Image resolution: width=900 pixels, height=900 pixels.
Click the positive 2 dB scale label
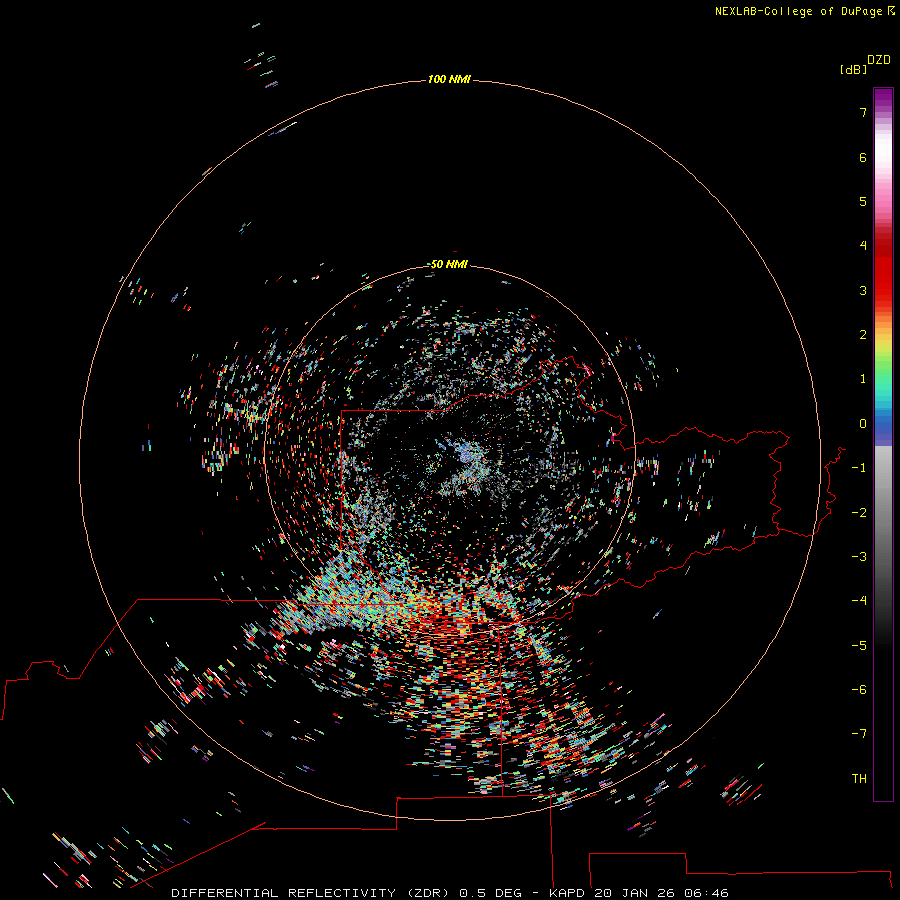coord(863,335)
